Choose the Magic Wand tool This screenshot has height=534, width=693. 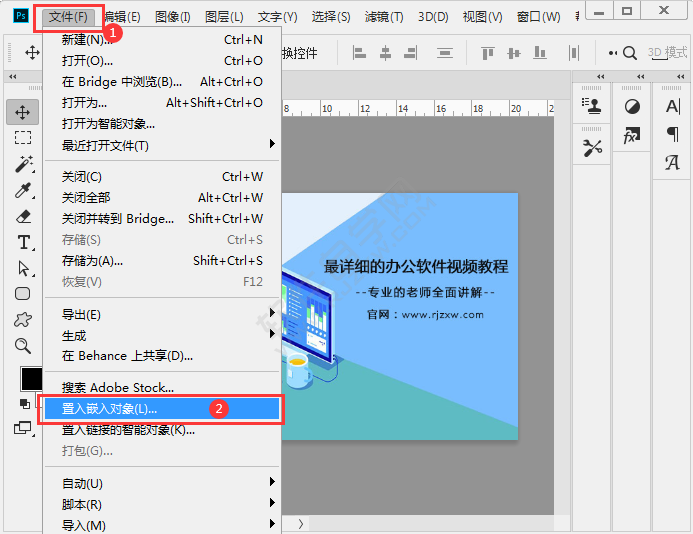(22, 163)
